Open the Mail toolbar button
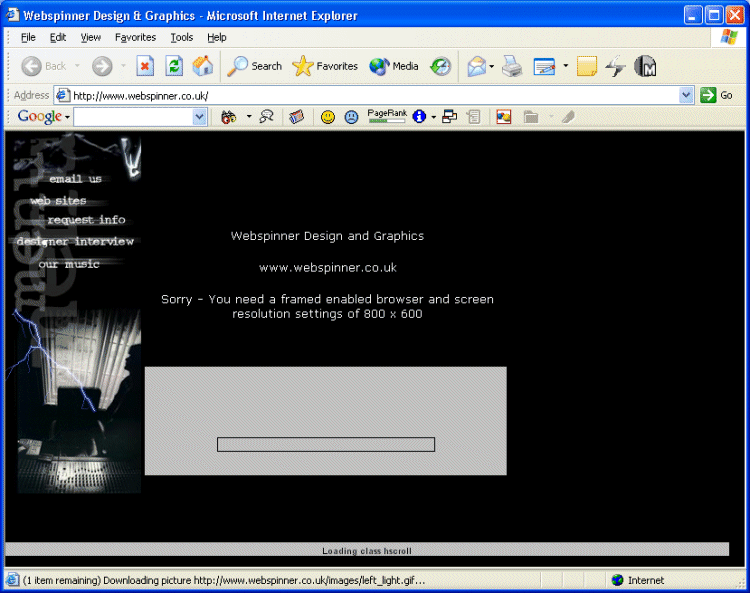The image size is (750, 593). pos(477,66)
